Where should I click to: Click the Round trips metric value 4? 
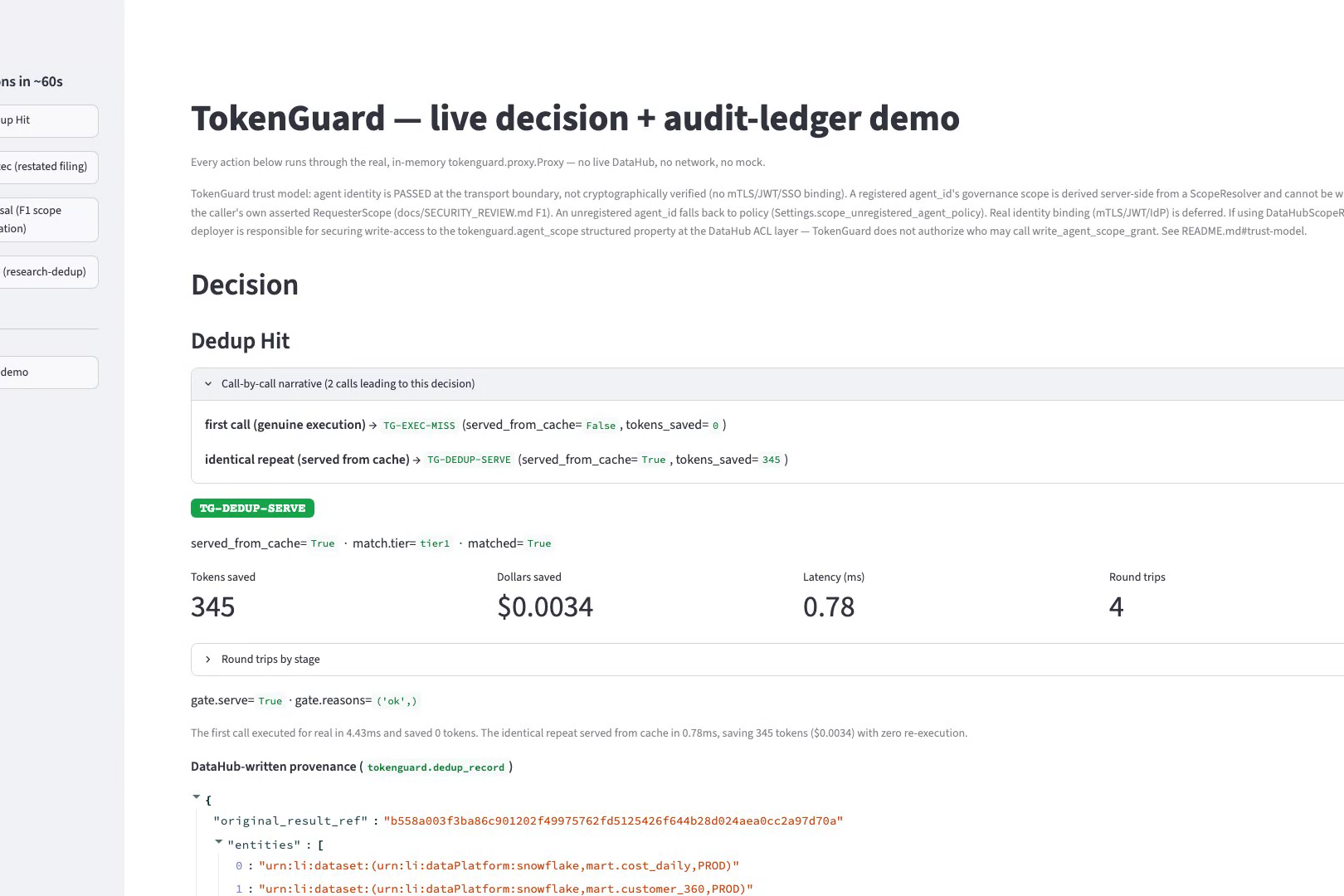point(1117,607)
